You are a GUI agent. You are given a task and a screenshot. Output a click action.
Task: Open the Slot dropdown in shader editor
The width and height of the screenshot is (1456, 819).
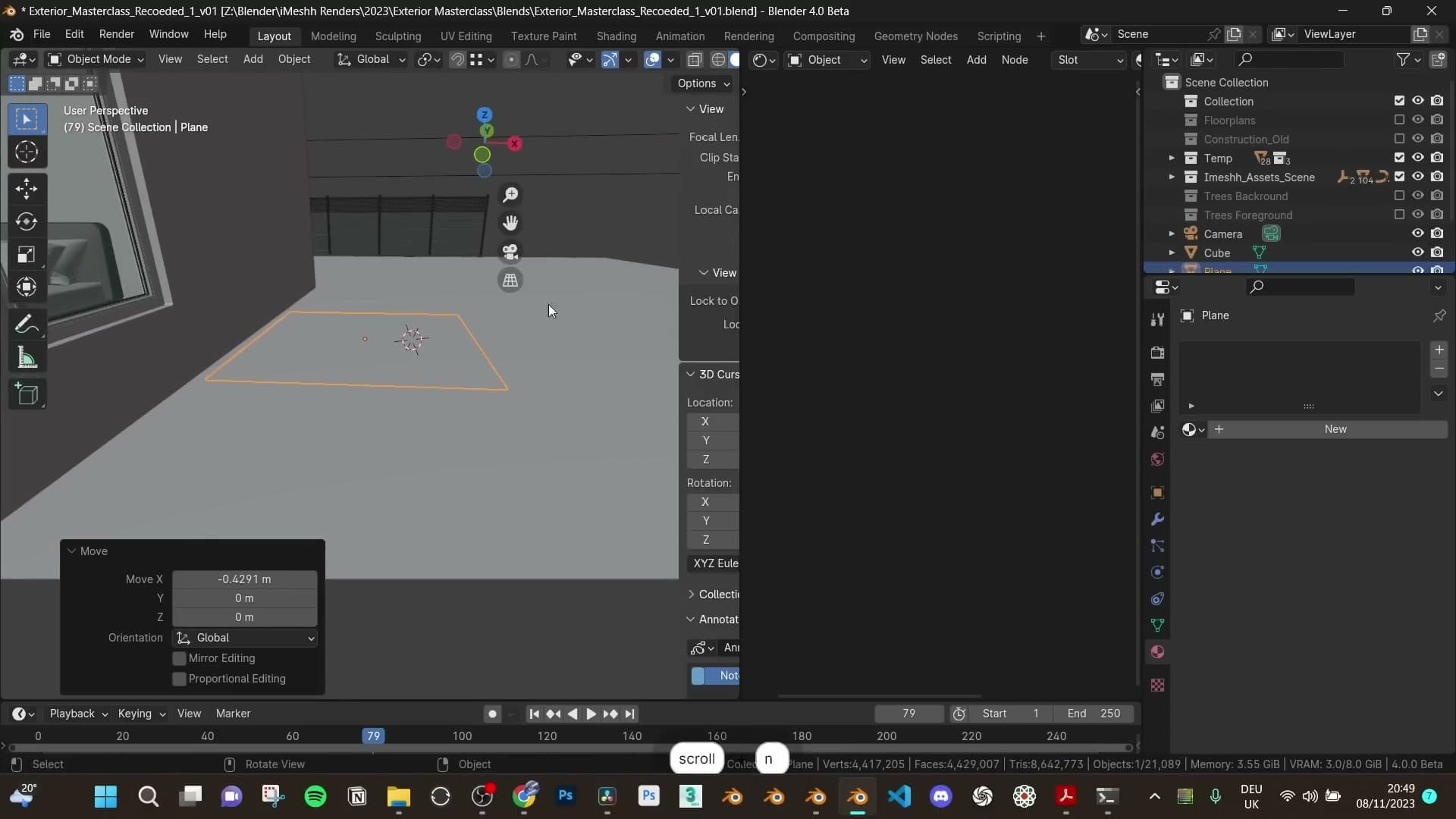1090,60
